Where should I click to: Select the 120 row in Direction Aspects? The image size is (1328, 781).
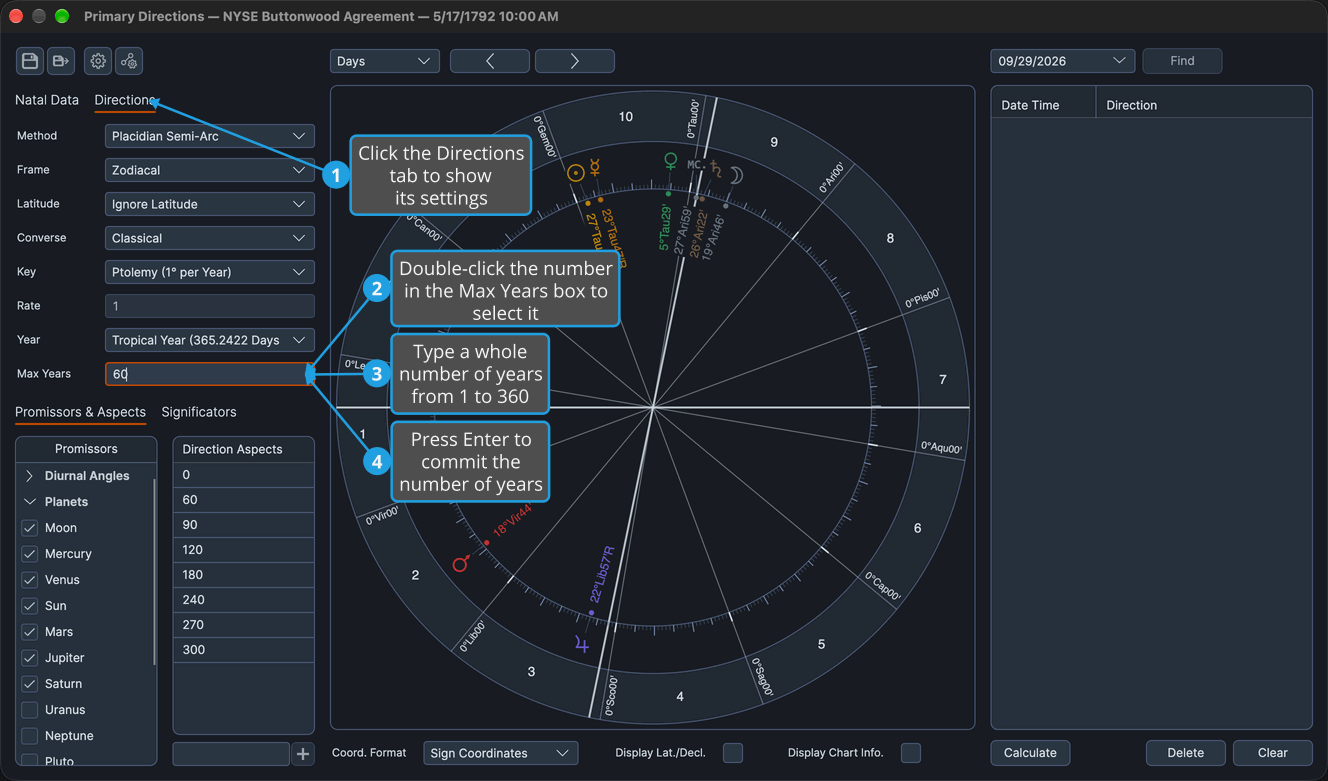click(x=244, y=550)
